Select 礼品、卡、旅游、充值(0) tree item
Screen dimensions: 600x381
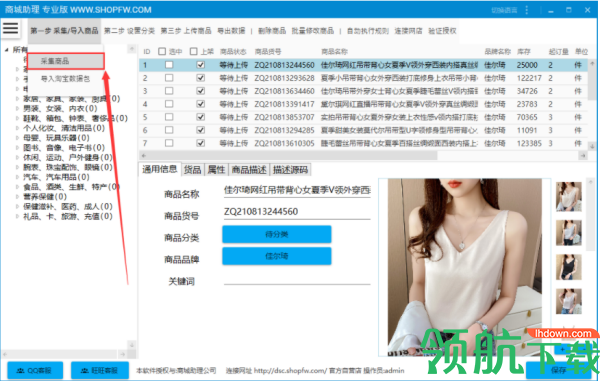(68, 216)
